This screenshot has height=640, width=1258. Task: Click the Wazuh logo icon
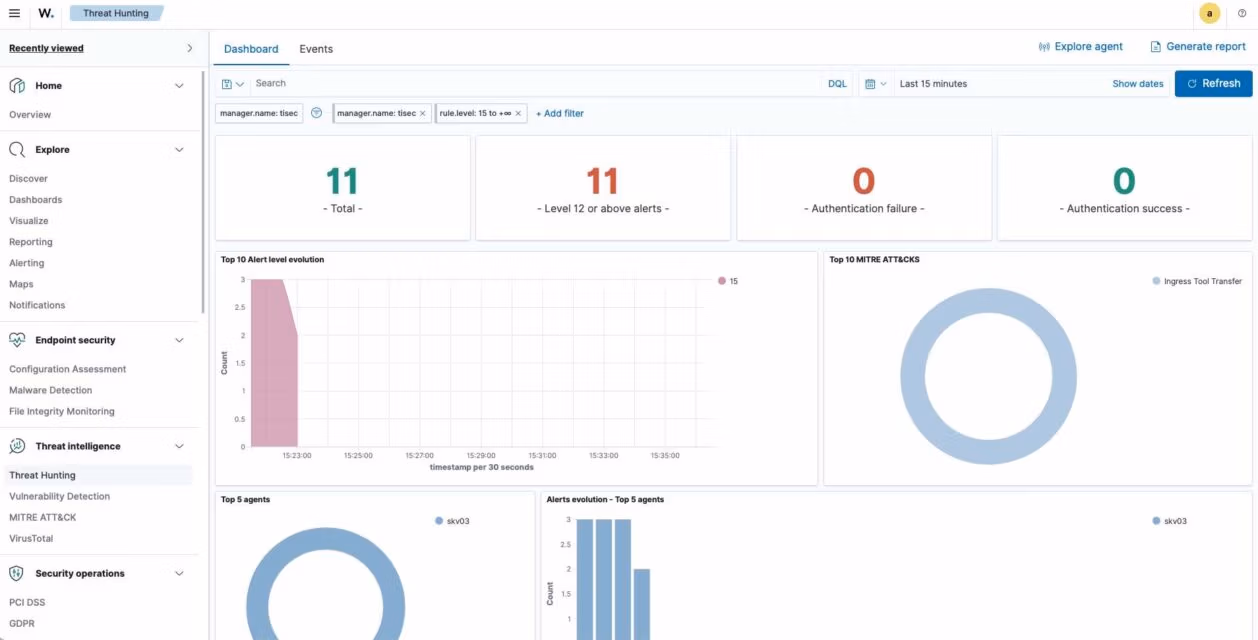click(46, 13)
